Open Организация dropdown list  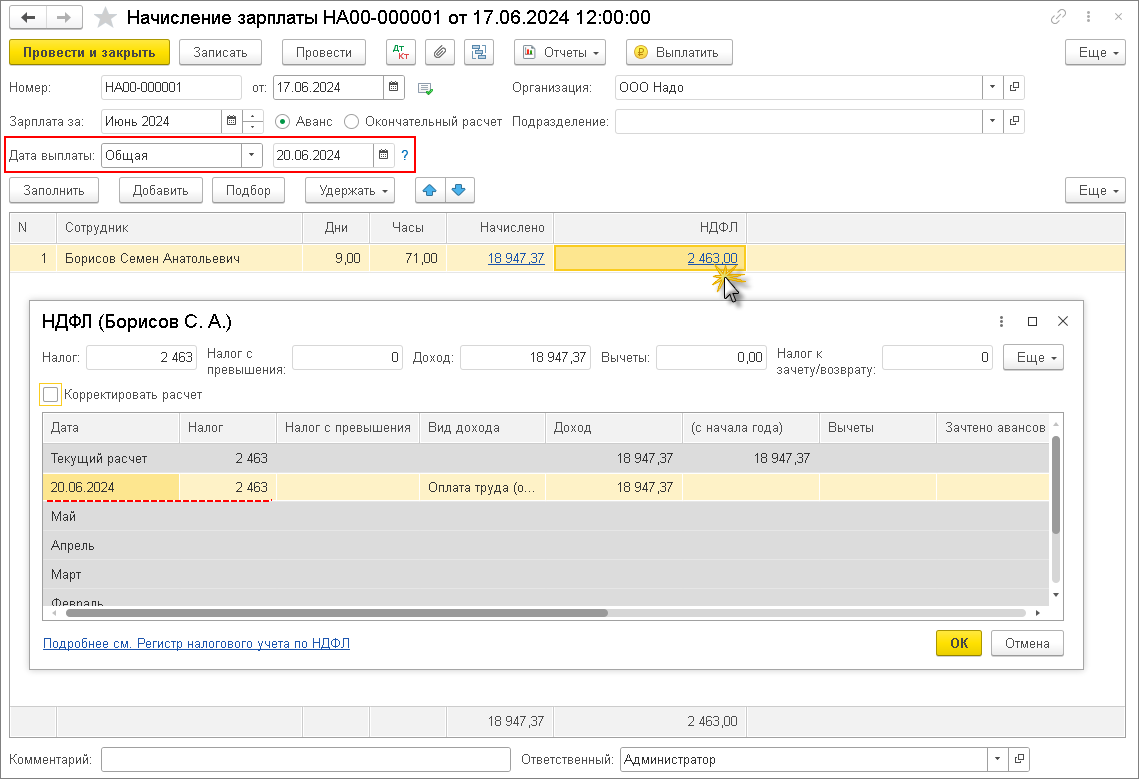click(991, 87)
